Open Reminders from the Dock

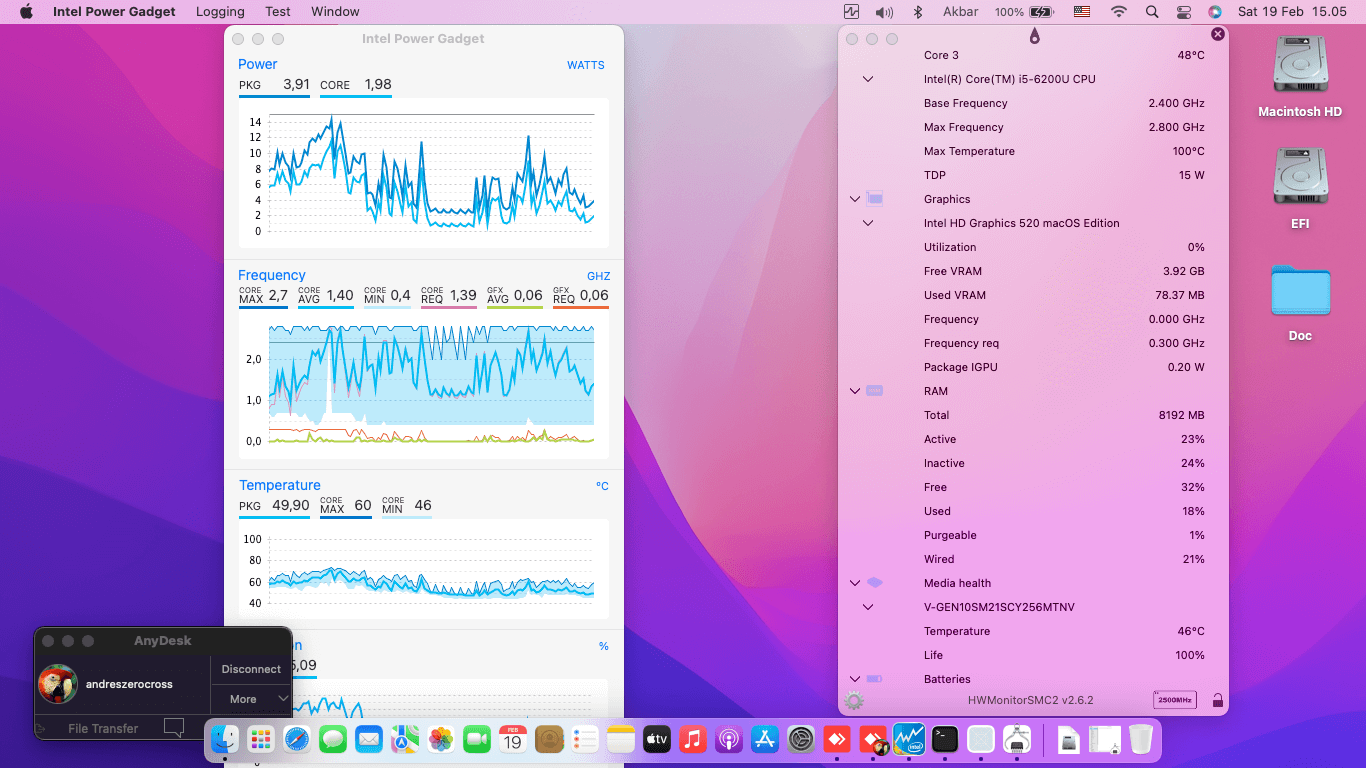[585, 740]
